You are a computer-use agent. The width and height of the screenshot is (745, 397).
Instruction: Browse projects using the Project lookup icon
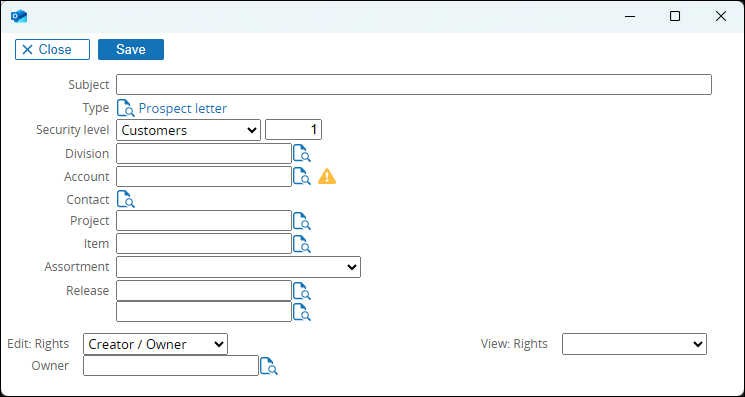(x=302, y=221)
